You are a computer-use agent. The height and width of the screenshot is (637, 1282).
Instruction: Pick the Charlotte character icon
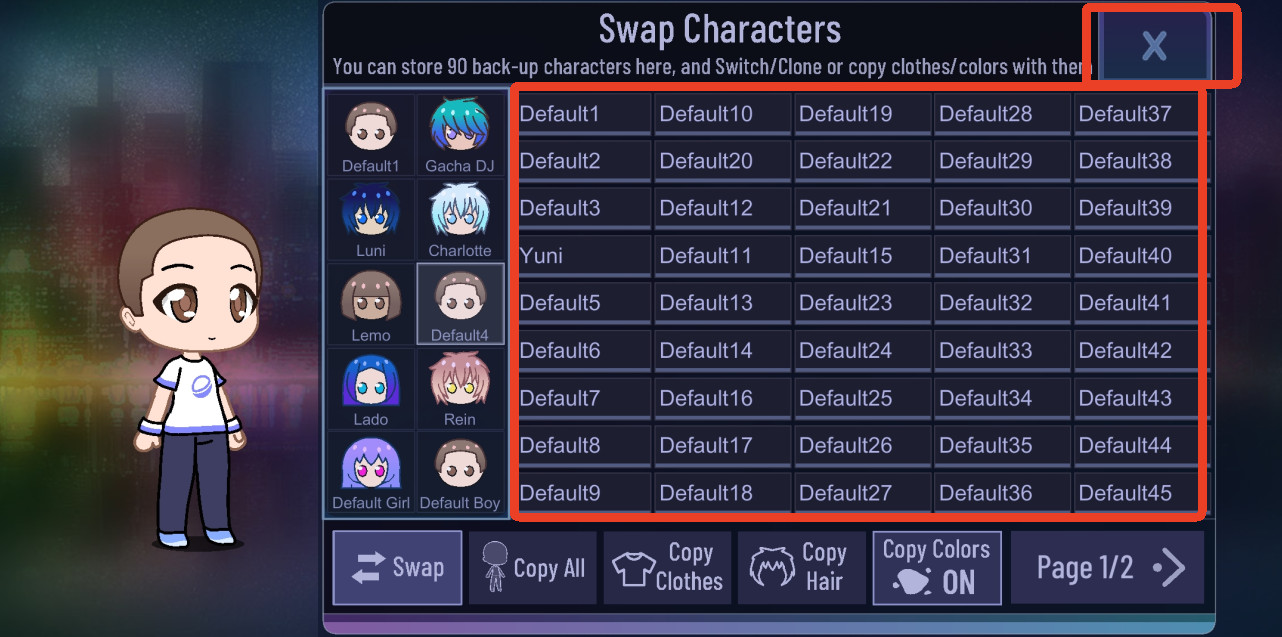point(460,220)
